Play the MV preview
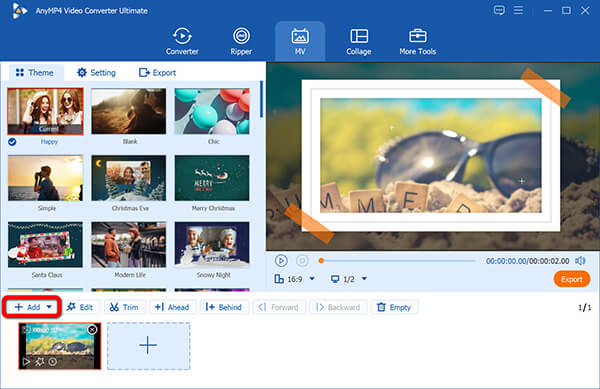The height and width of the screenshot is (389, 600). click(281, 261)
